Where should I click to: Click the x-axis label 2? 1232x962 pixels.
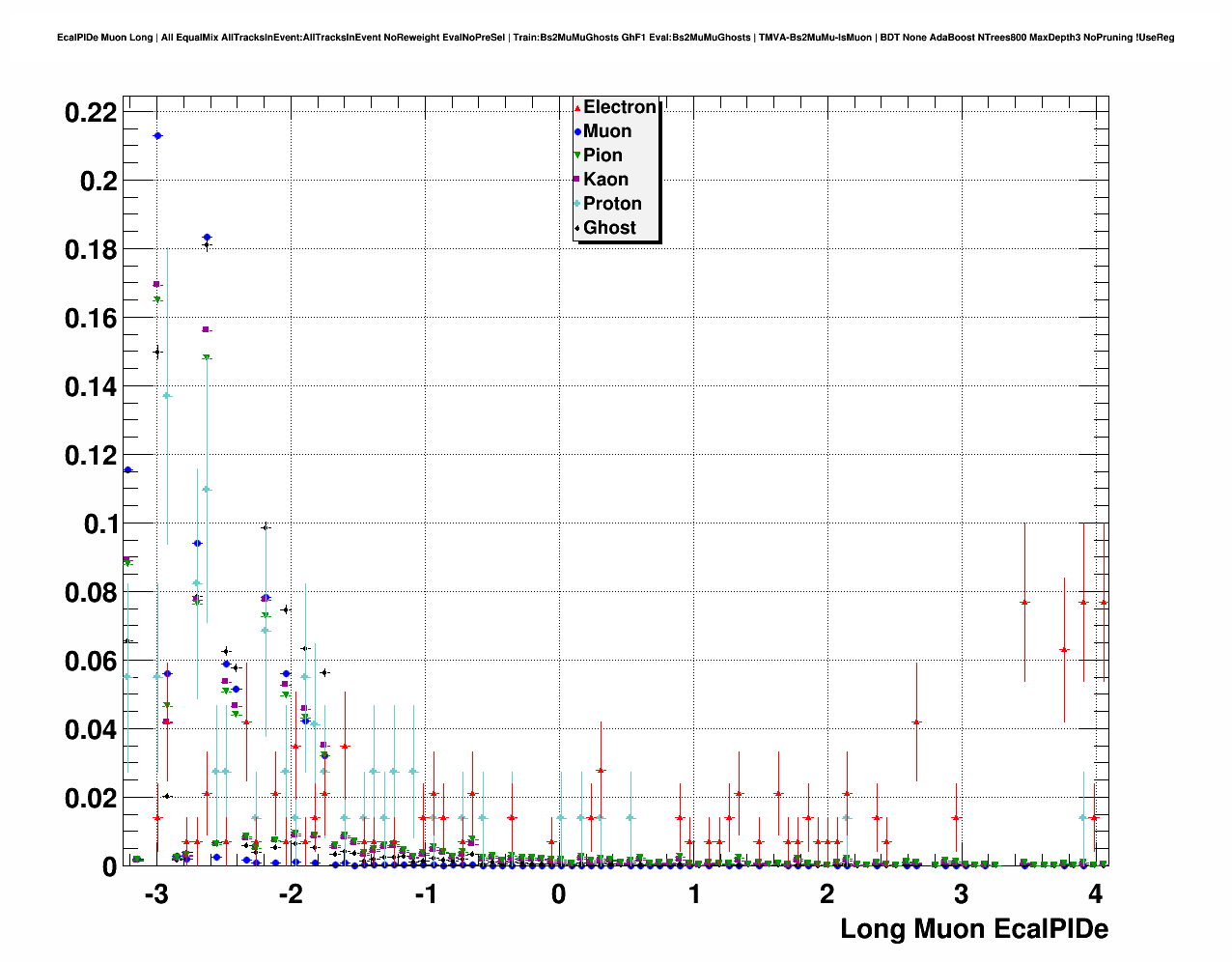827,894
